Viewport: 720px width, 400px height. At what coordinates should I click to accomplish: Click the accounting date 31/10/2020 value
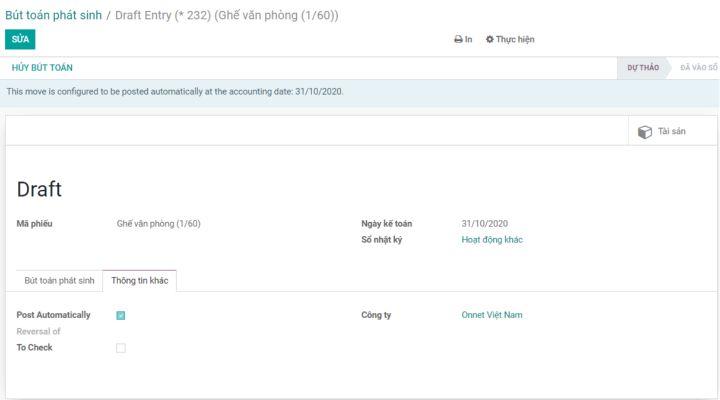point(485,224)
